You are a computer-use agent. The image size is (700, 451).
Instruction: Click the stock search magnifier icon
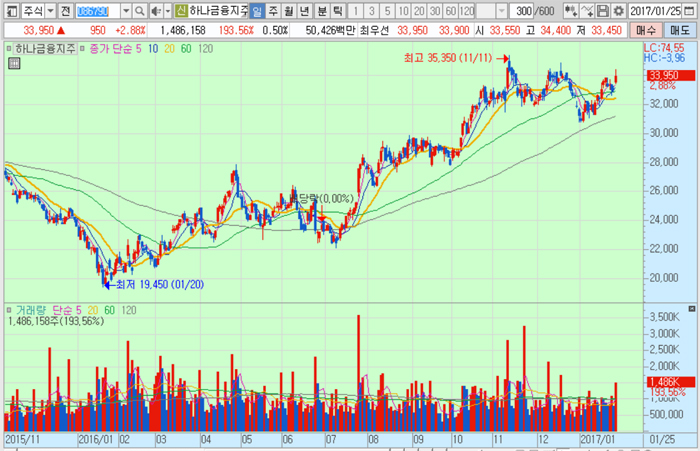tap(140, 10)
